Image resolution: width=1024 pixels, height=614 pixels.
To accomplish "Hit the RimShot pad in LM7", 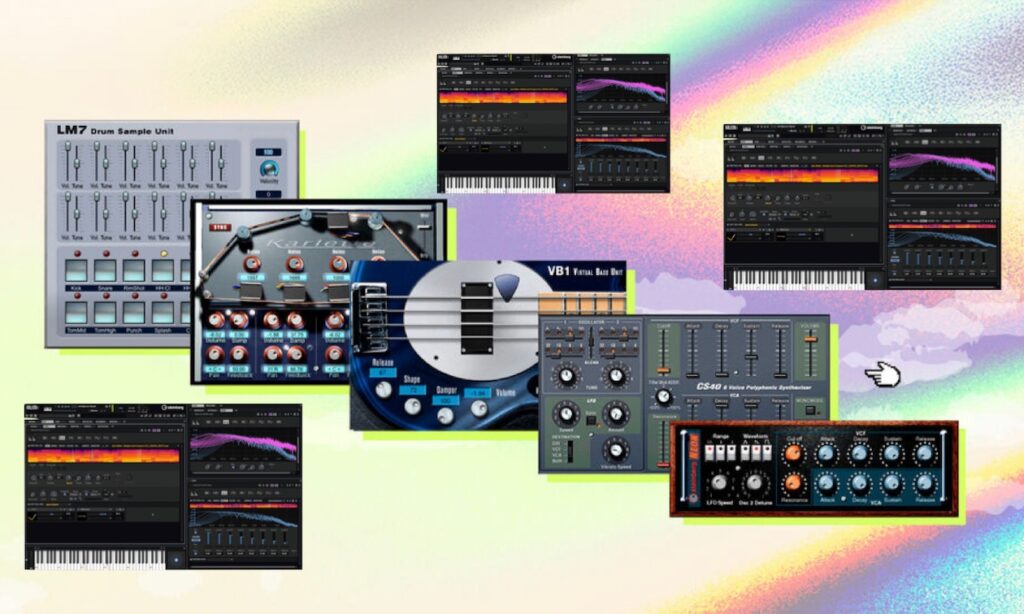I will [134, 270].
